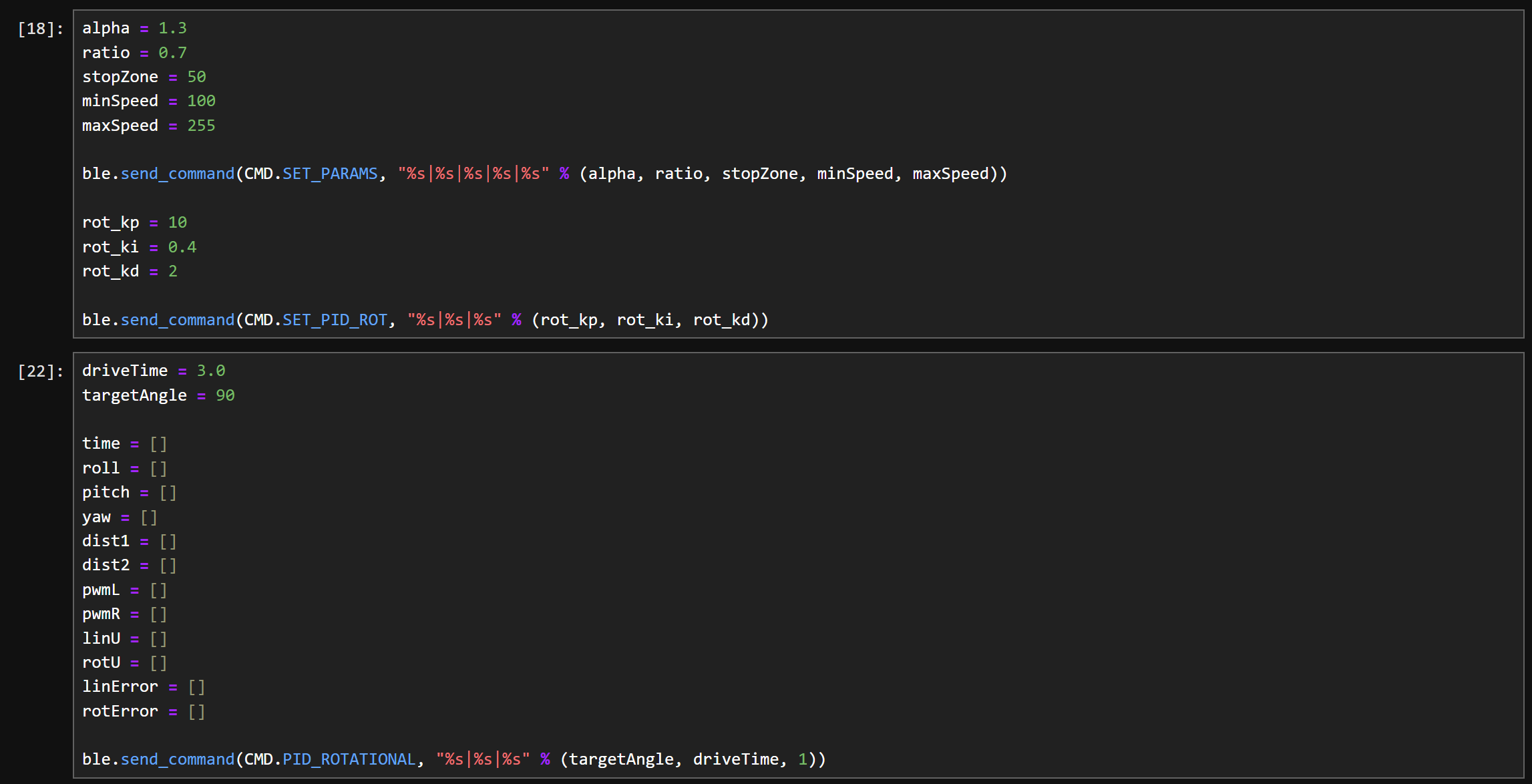Viewport: 1532px width, 784px height.
Task: Click the (rot_kp, rot_ki, rot_kd) tuple
Action: point(645,320)
